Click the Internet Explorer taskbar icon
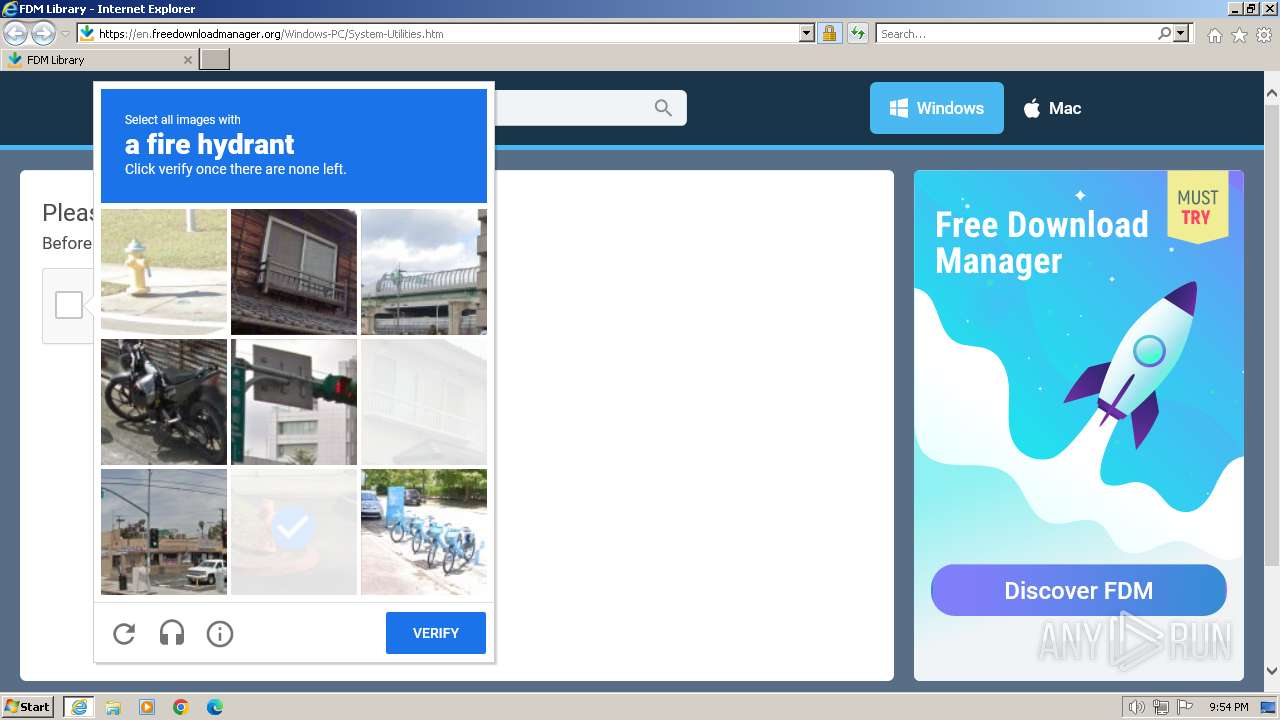Screen dimensions: 1280x720 (x=79, y=707)
